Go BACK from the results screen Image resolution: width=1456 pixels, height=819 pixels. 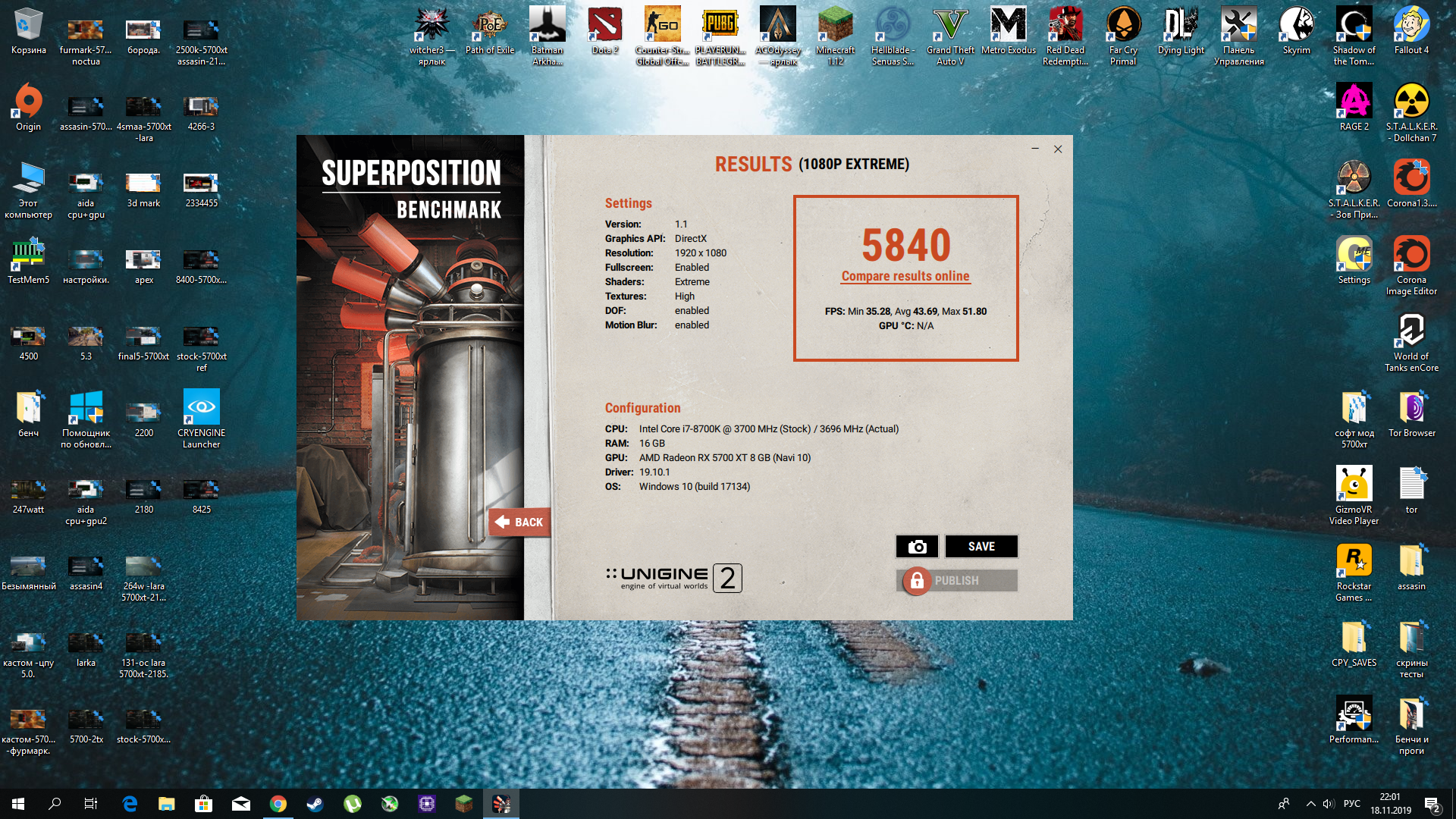pos(520,522)
